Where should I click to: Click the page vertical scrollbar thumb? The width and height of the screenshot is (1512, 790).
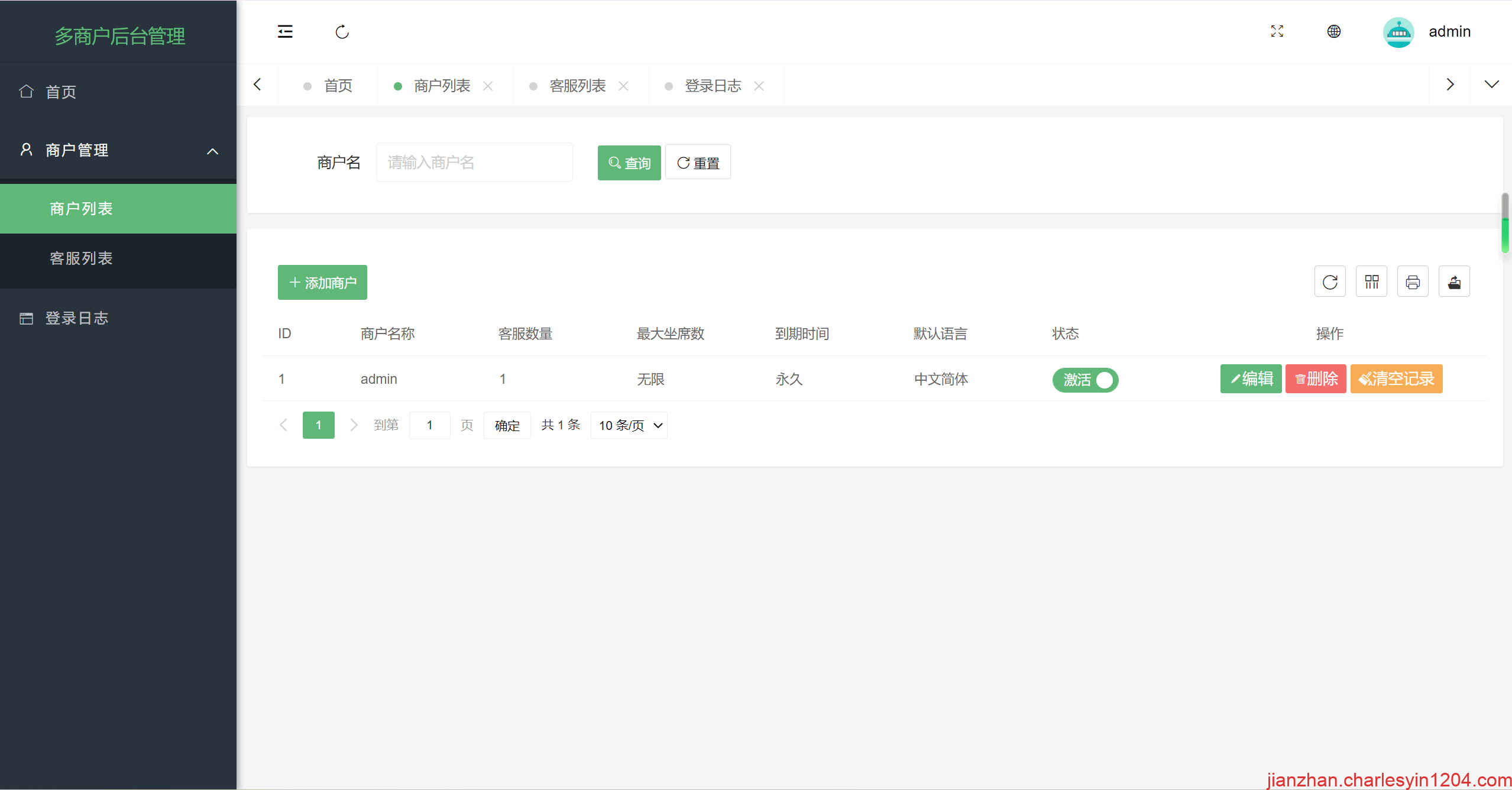pyautogui.click(x=1505, y=224)
